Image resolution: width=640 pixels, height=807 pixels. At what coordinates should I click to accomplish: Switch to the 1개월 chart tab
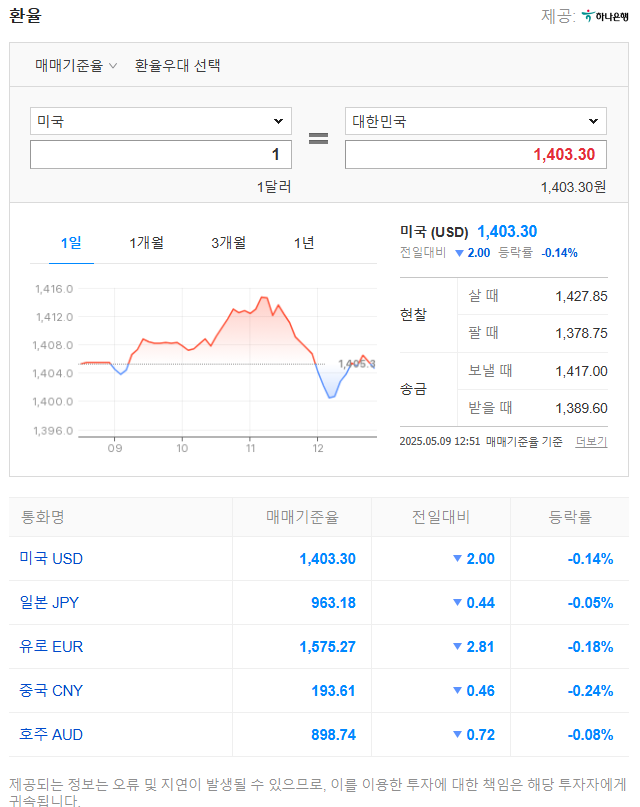146,242
